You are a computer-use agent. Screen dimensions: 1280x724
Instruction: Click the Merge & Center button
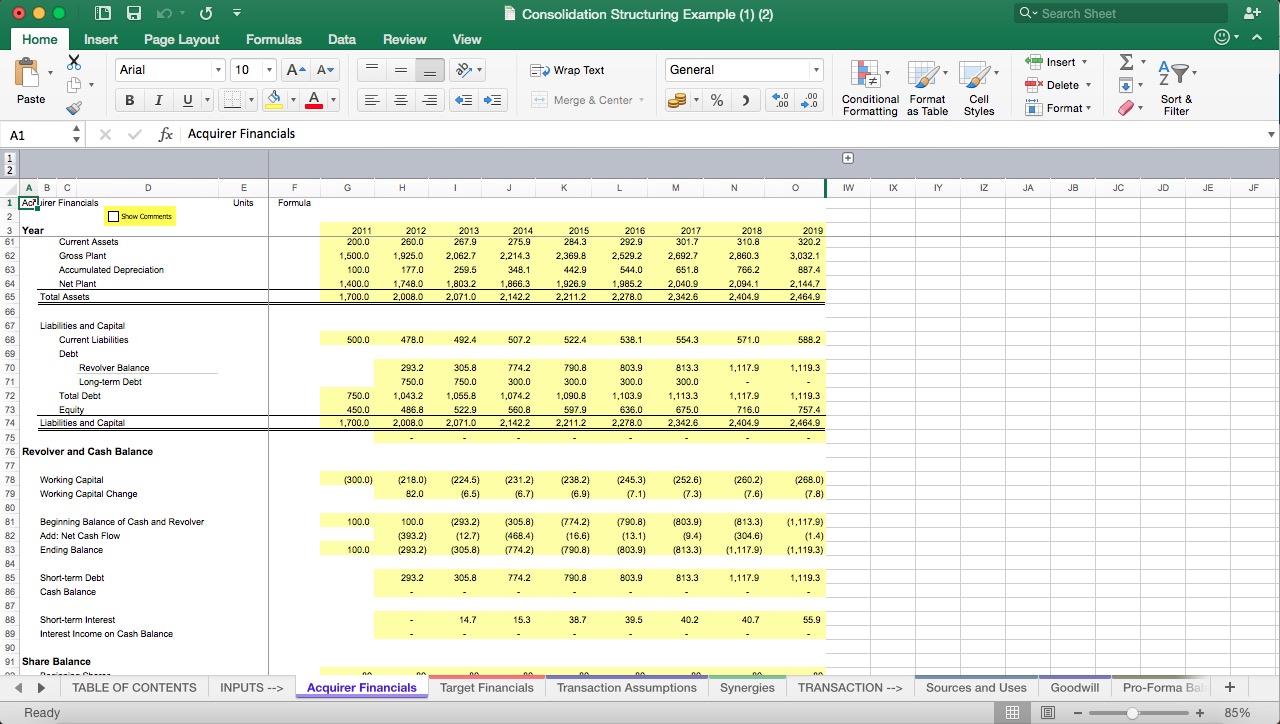point(584,100)
